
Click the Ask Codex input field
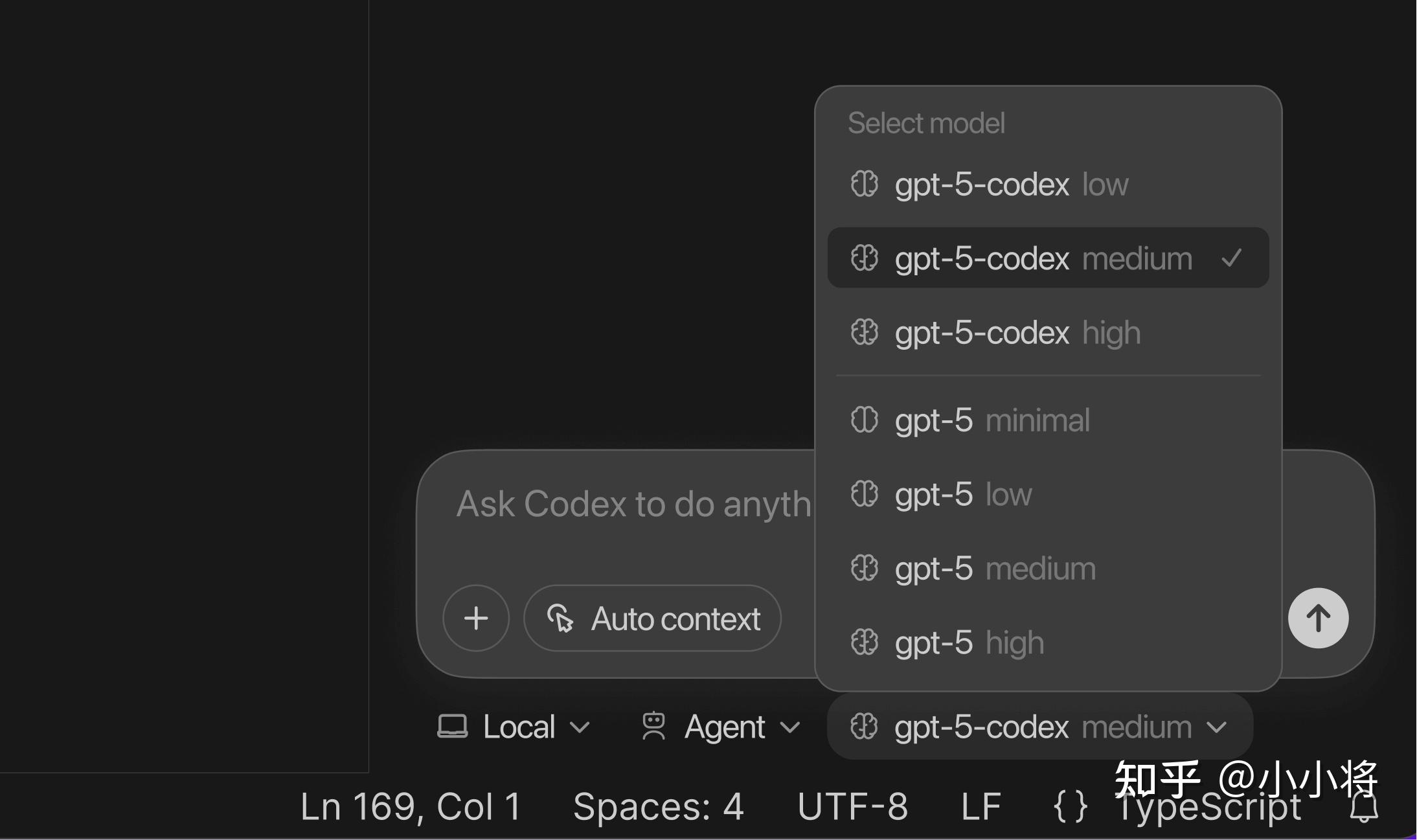622,505
